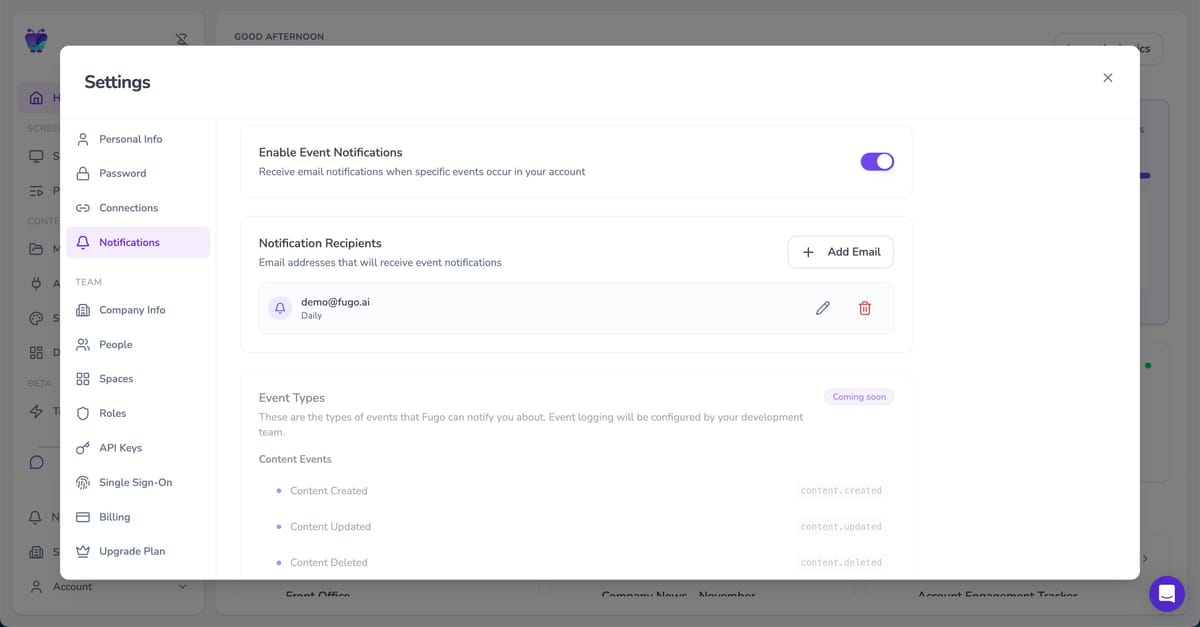The width and height of the screenshot is (1200, 627).
Task: Open the Personal Info settings section
Action: (x=138, y=139)
